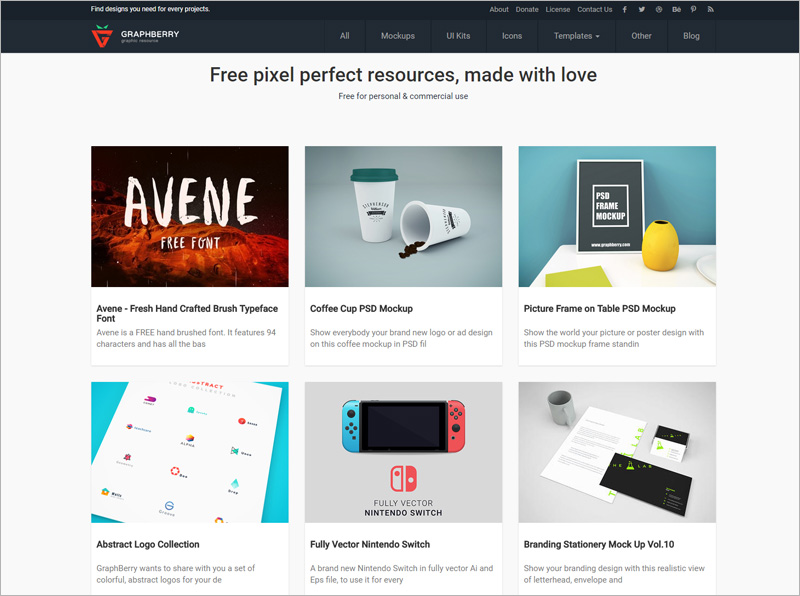This screenshot has width=800, height=596.
Task: Open the About link
Action: click(499, 9)
